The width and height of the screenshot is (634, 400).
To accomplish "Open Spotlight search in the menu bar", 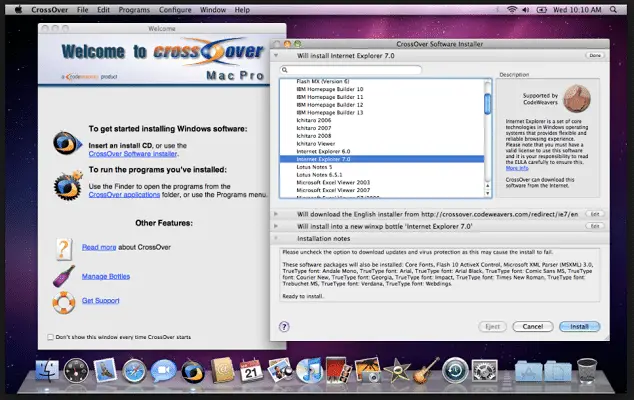I will (613, 10).
